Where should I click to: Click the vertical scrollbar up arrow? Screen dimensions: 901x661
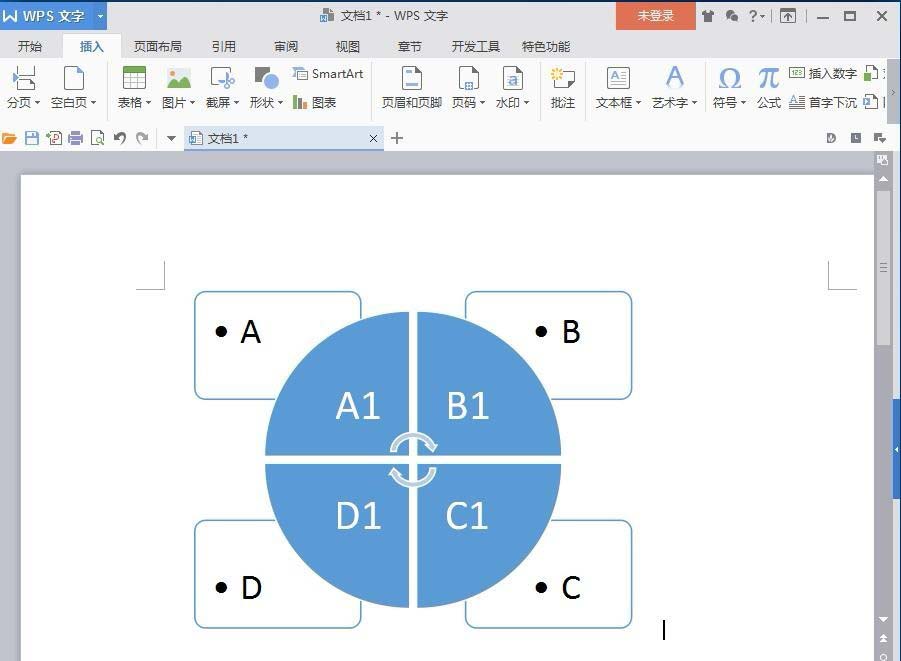883,179
